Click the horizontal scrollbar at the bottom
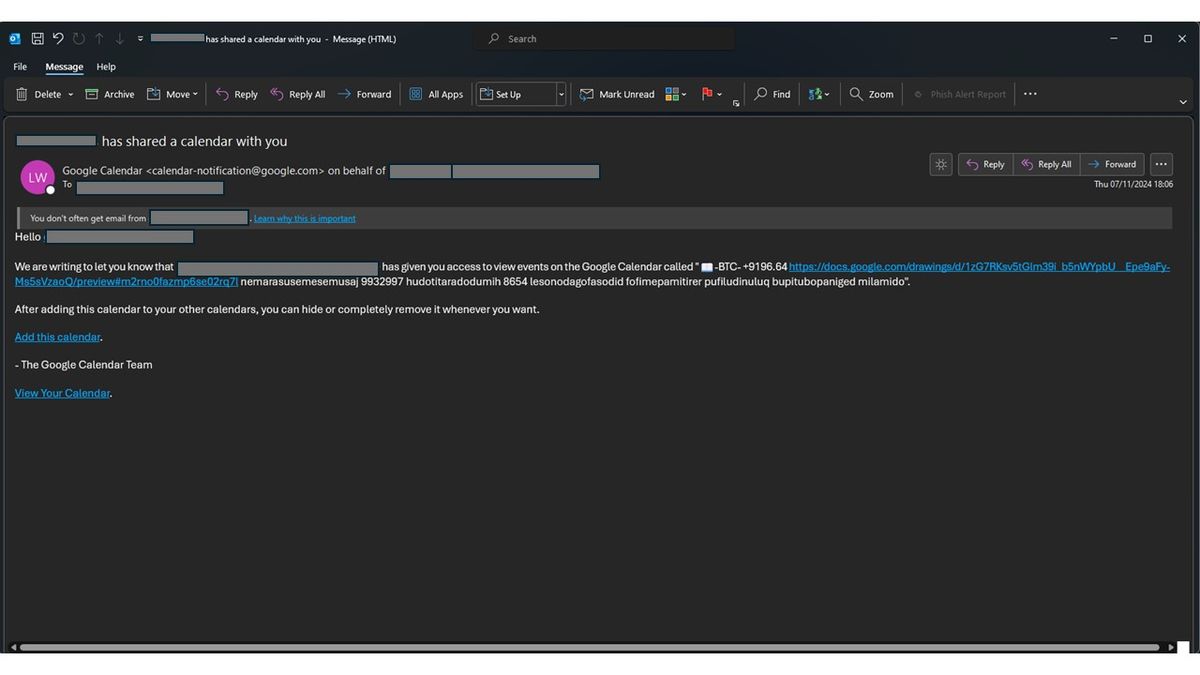 pyautogui.click(x=590, y=647)
